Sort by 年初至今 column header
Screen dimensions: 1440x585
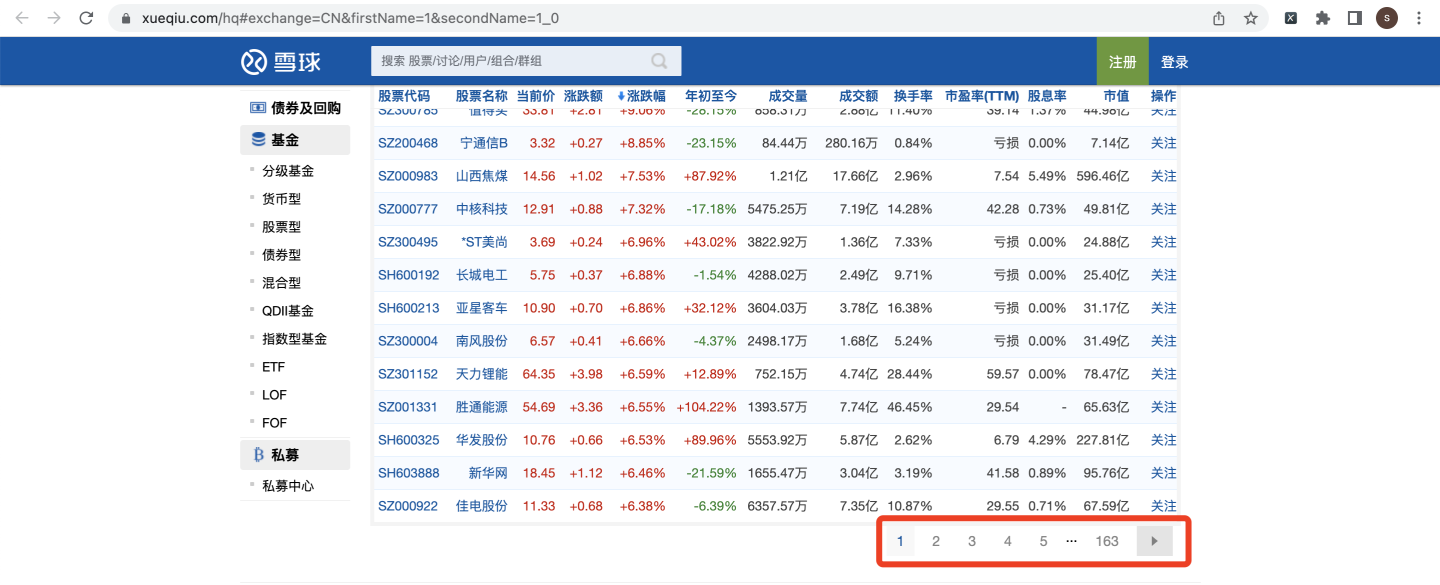pos(711,96)
